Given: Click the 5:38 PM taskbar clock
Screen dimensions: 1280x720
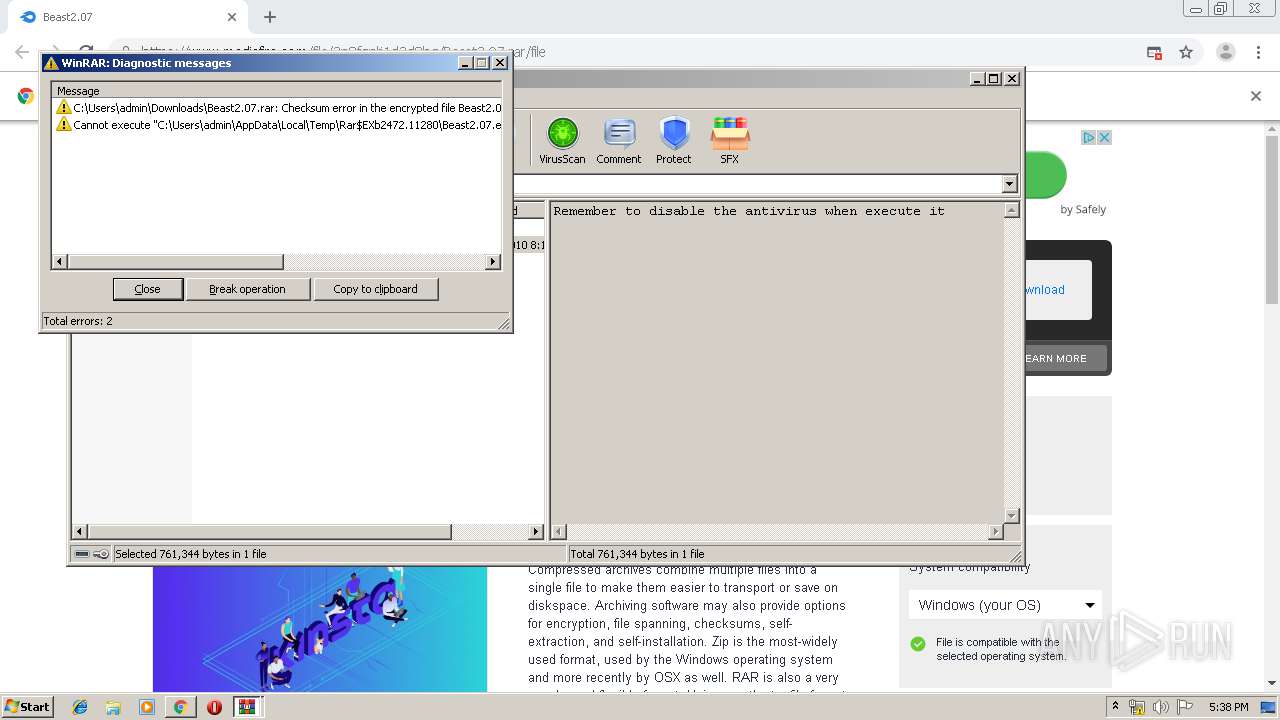Looking at the screenshot, I should 1228,707.
